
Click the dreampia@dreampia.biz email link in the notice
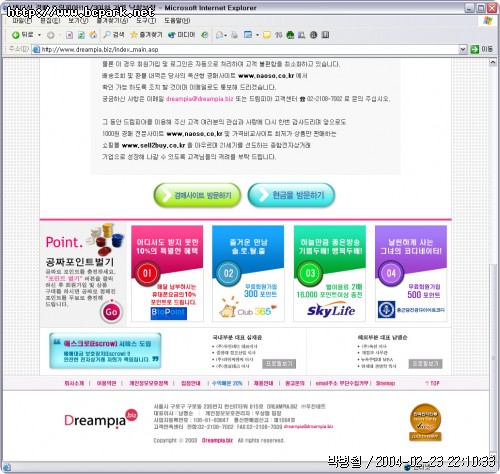click(199, 99)
